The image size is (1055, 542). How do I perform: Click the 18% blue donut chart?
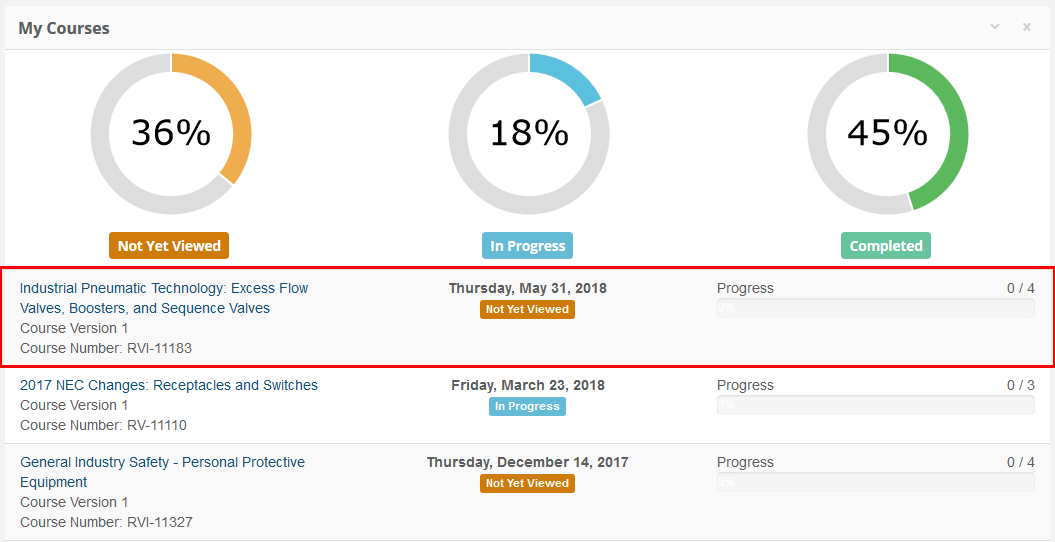point(529,133)
